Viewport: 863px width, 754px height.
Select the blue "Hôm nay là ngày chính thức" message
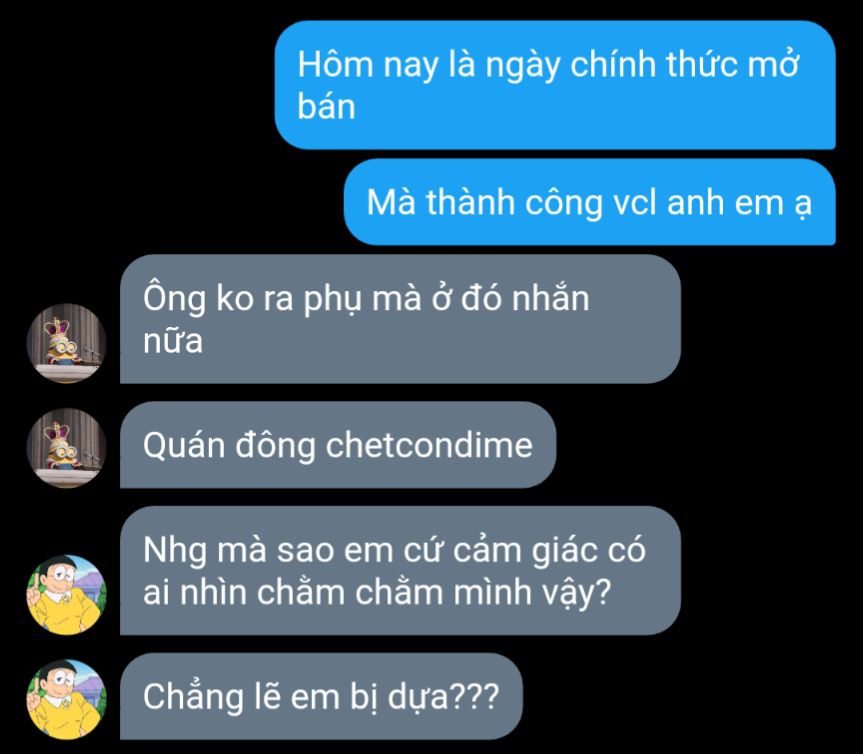click(x=555, y=85)
